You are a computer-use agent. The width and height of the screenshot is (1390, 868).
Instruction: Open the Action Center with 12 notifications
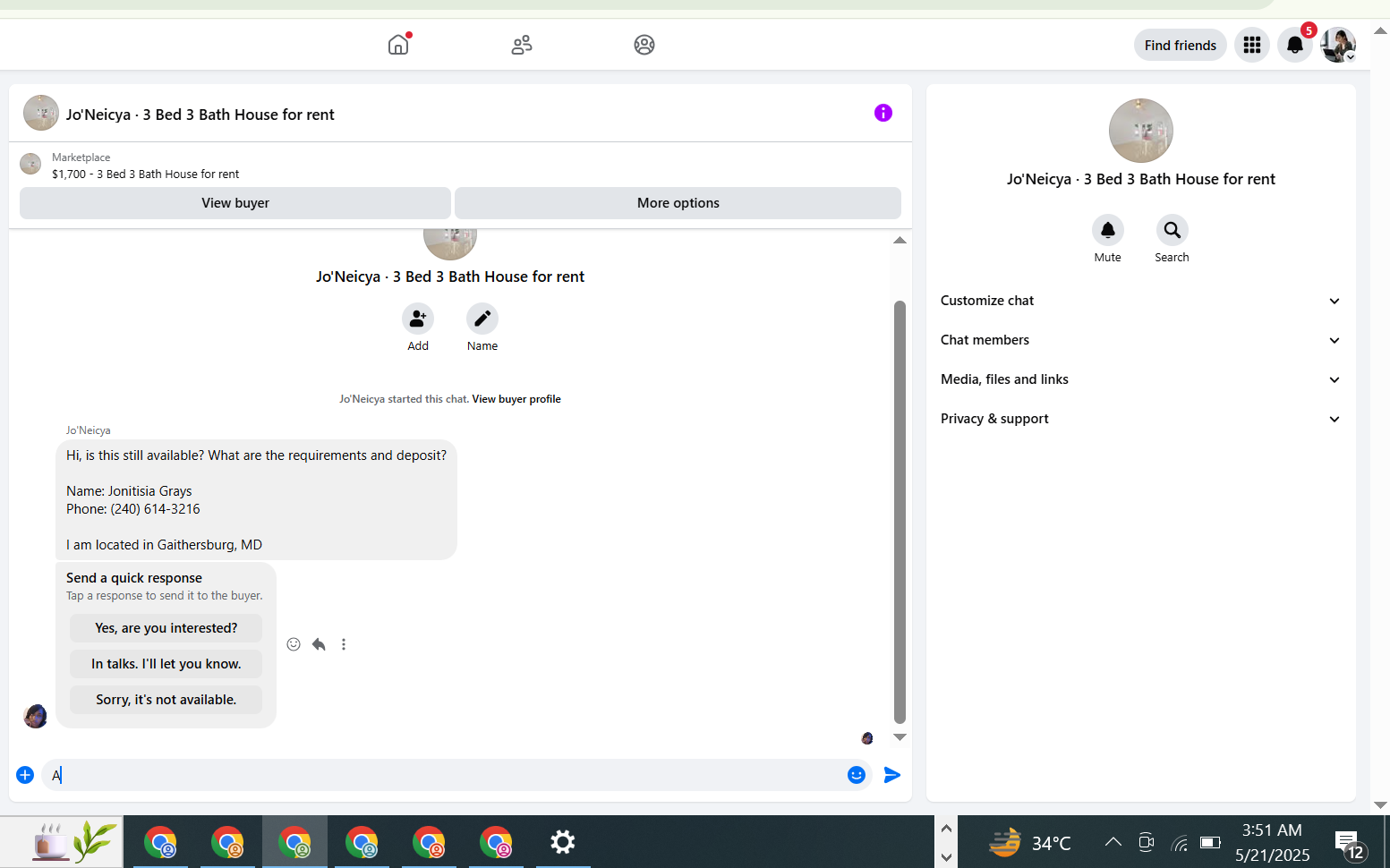point(1350,844)
